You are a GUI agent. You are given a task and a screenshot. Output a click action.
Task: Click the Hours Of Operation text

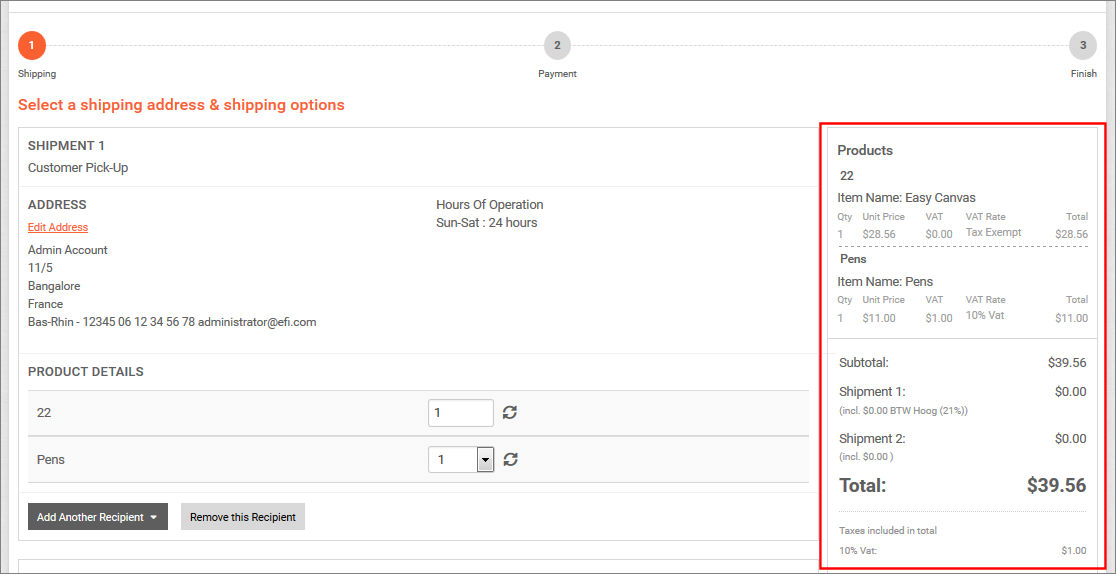point(489,205)
